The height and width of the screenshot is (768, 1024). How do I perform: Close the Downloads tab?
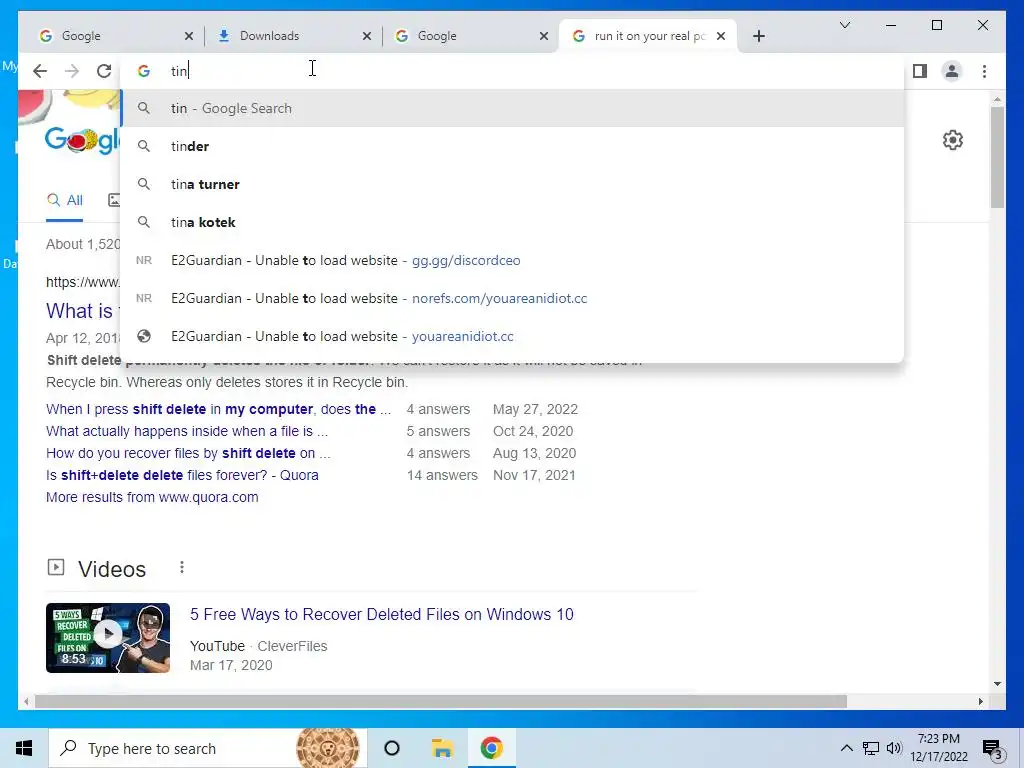point(367,36)
